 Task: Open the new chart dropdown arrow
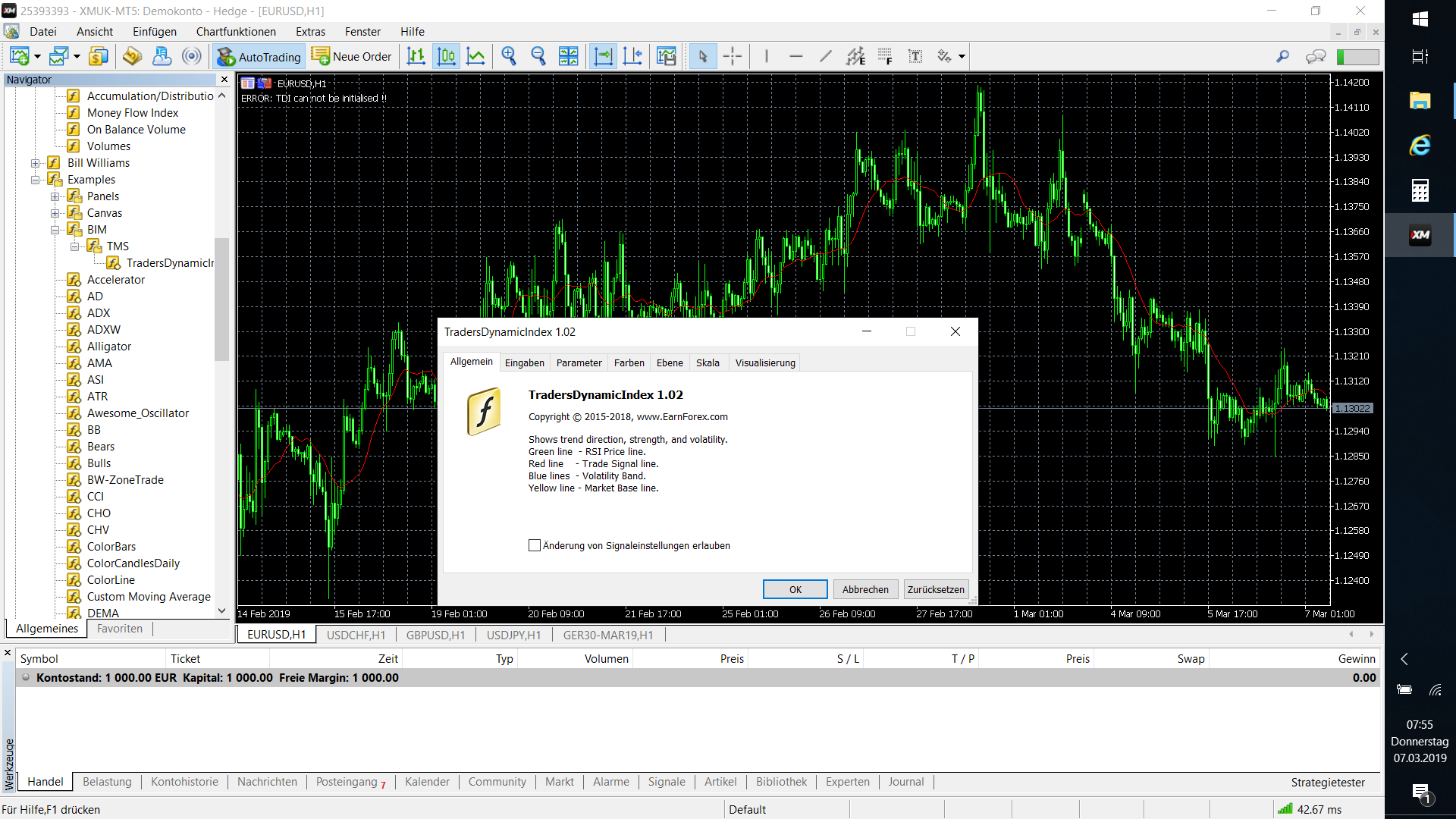coord(37,56)
